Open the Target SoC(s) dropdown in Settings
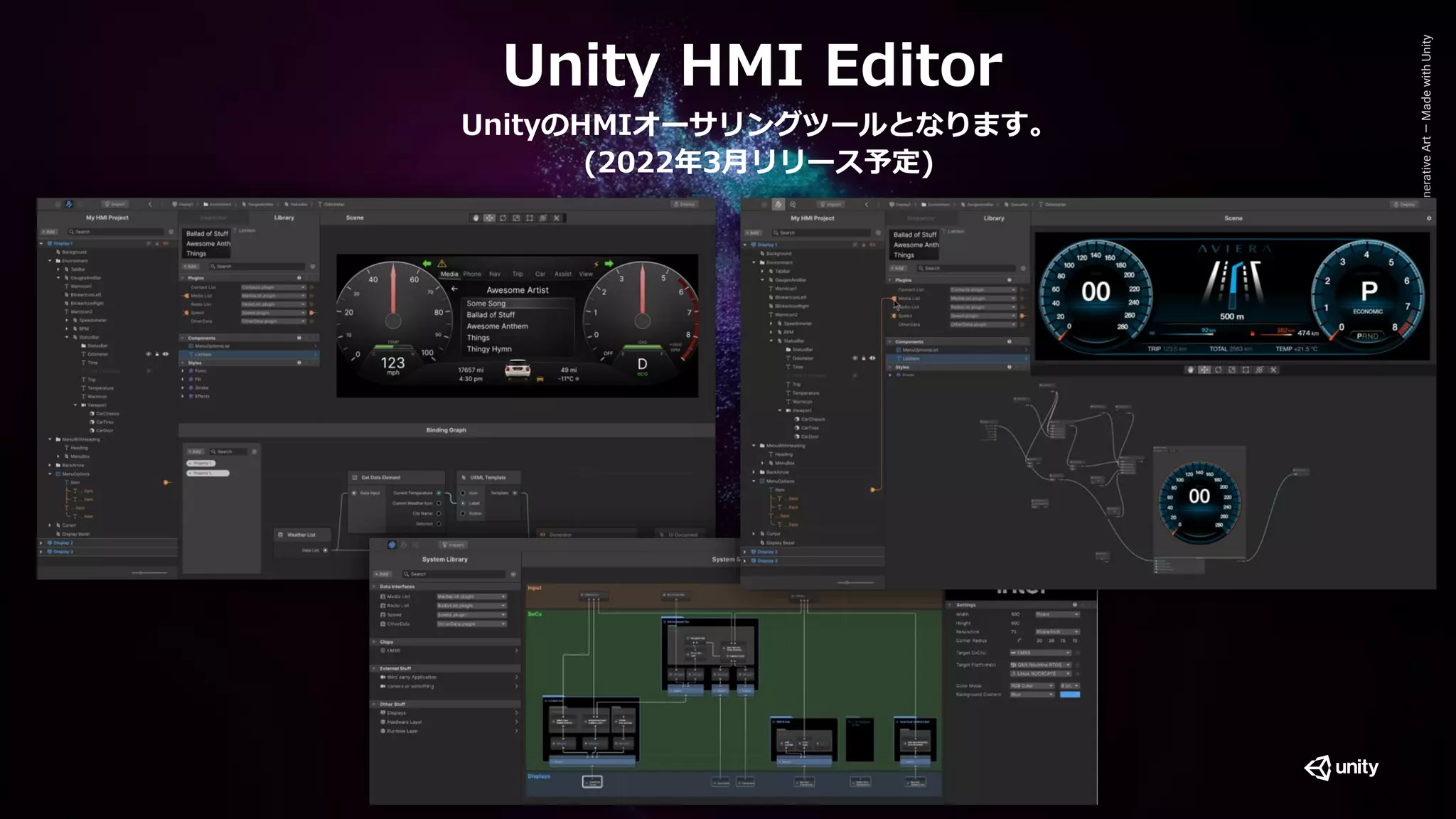This screenshot has height=819, width=1456. click(1041, 653)
